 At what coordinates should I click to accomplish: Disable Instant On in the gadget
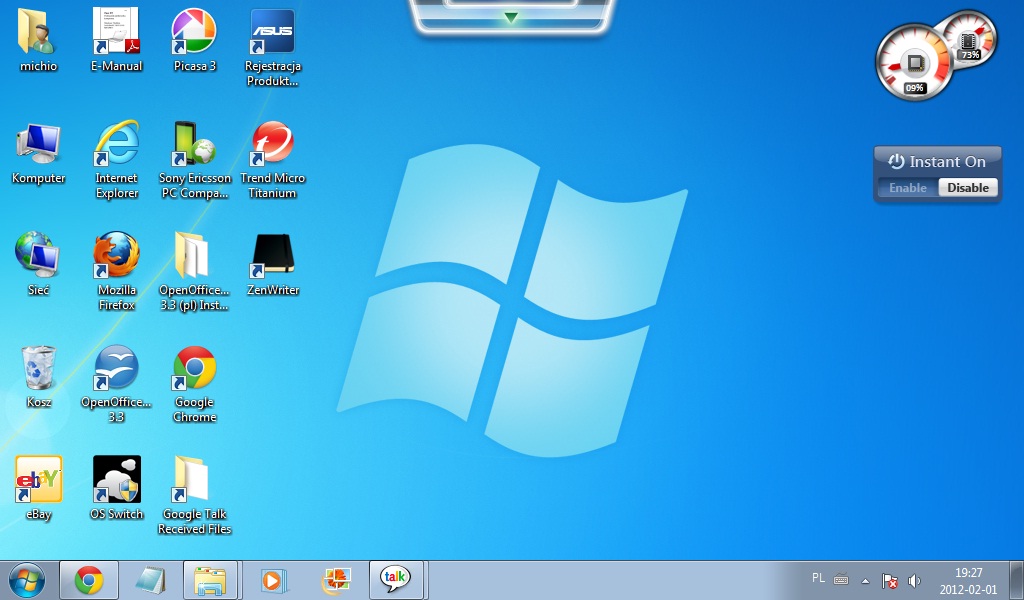(968, 188)
